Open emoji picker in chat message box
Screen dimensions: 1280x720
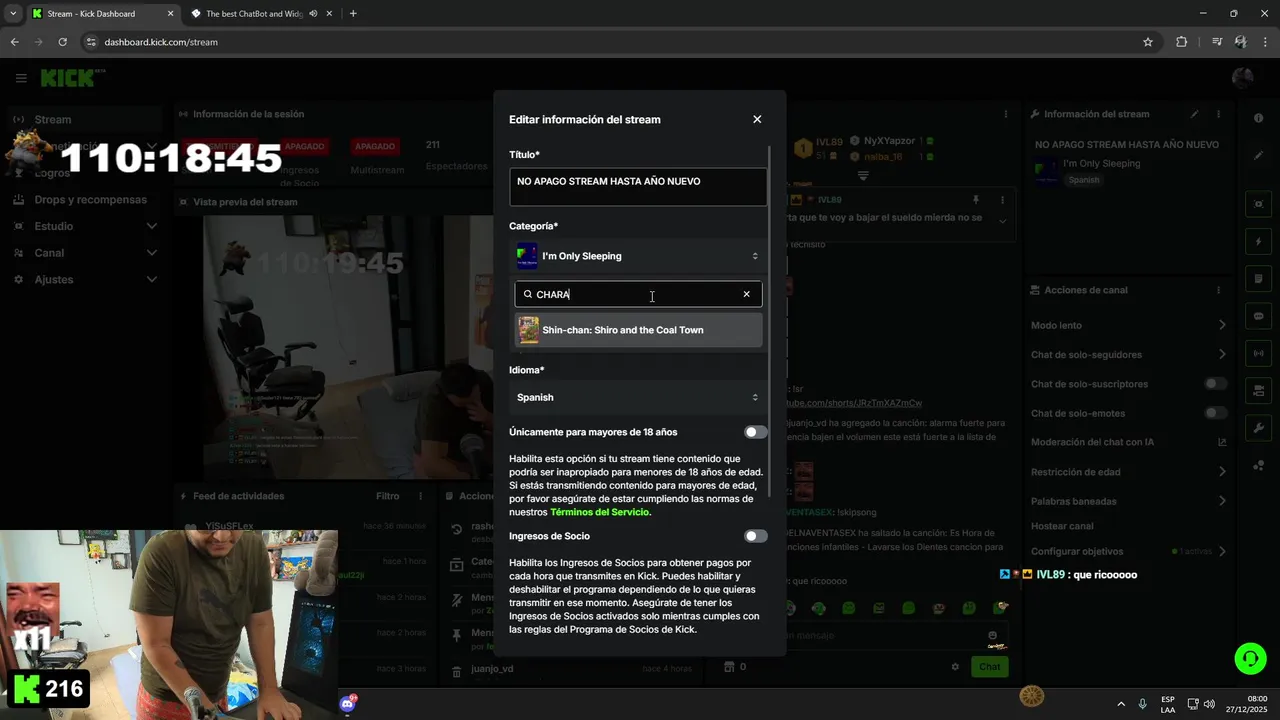(x=992, y=635)
